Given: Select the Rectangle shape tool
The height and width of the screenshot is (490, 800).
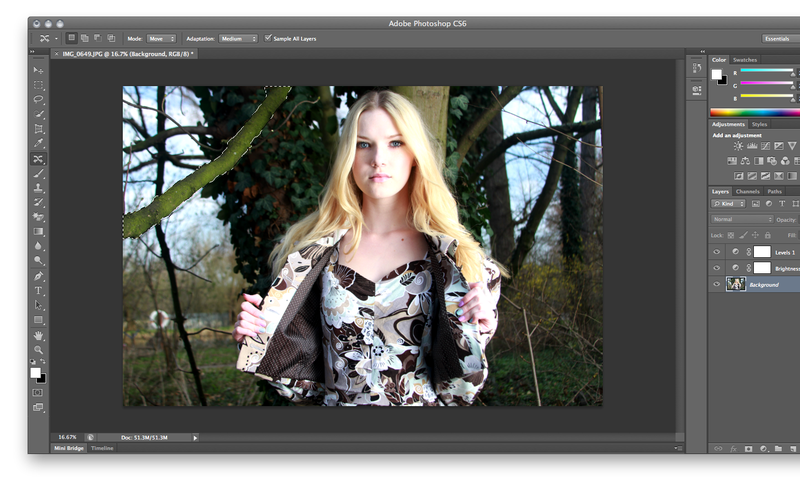Looking at the screenshot, I should 38,320.
